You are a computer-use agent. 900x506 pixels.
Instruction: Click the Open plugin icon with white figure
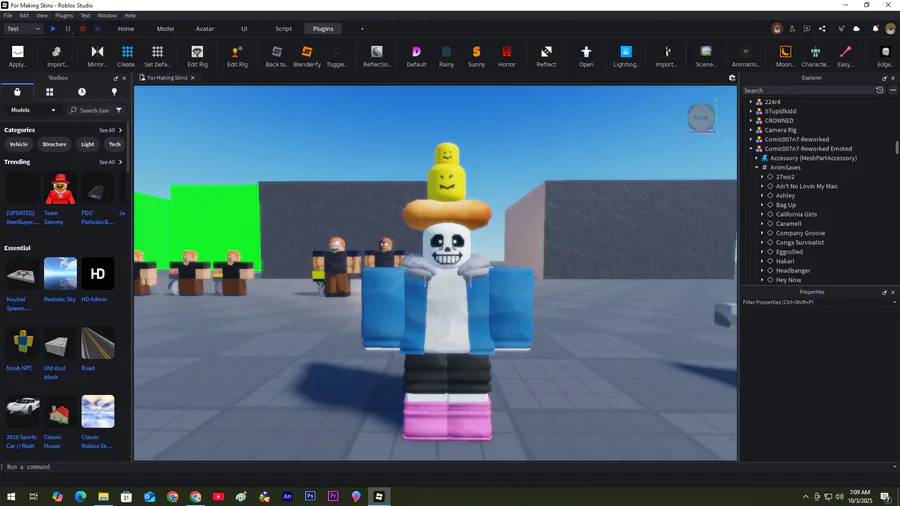click(586, 52)
